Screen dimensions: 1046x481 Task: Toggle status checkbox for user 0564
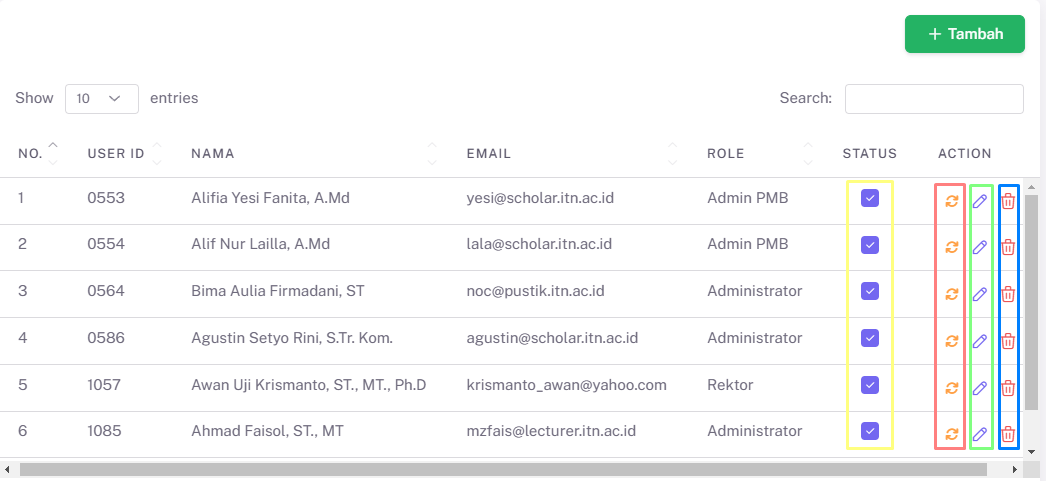click(870, 292)
